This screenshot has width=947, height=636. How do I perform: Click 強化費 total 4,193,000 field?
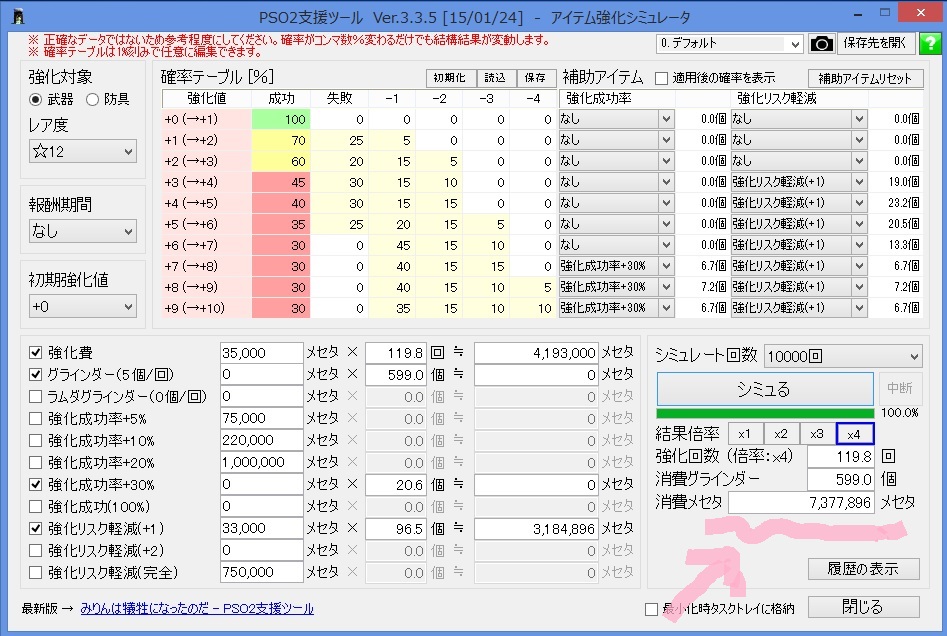click(x=536, y=353)
